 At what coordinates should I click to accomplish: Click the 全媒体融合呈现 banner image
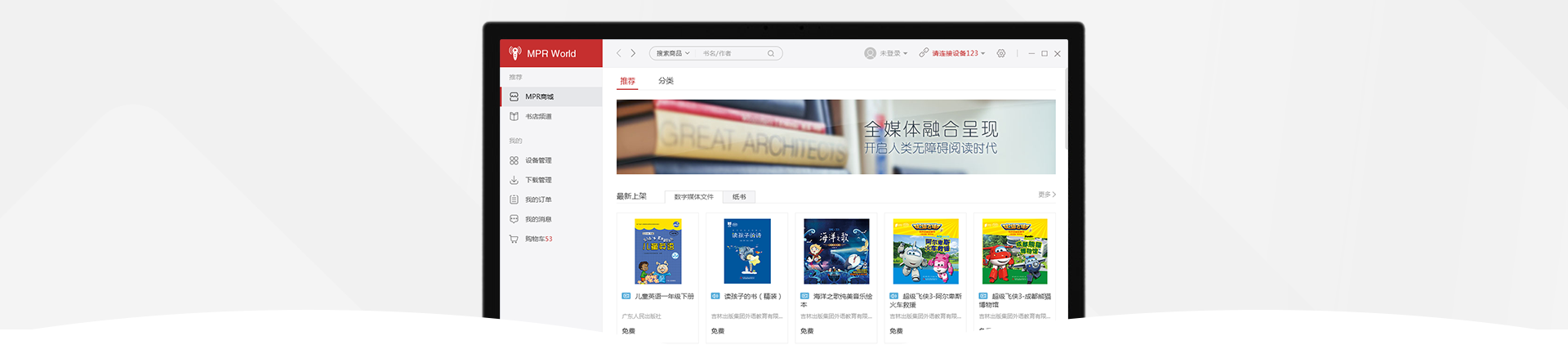coord(835,137)
